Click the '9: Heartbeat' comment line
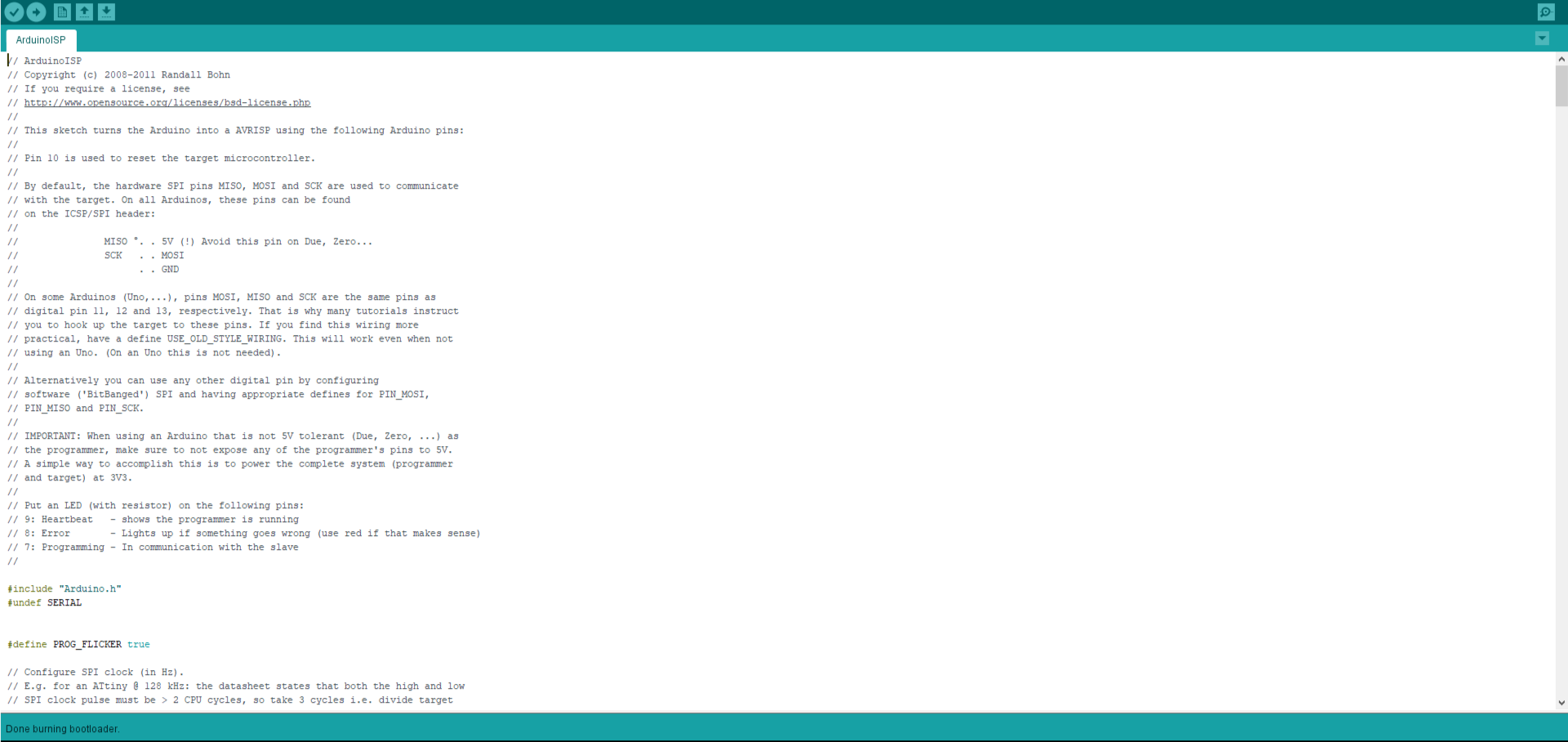 pyautogui.click(x=154, y=520)
